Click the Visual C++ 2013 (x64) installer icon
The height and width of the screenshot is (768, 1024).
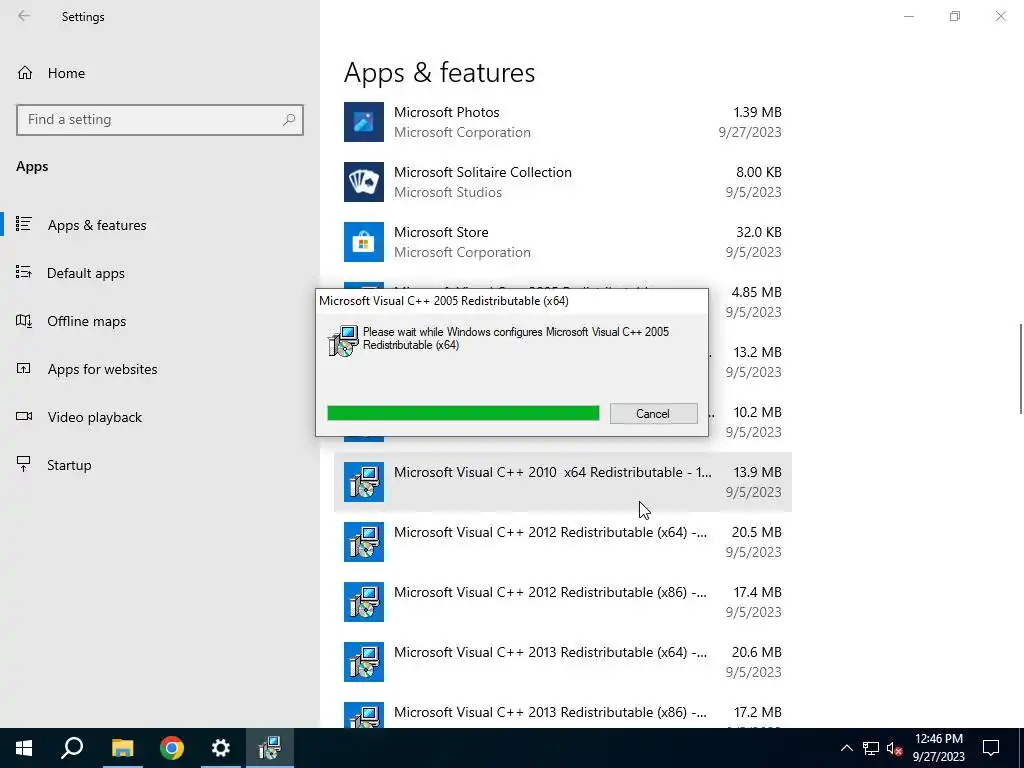click(x=364, y=662)
